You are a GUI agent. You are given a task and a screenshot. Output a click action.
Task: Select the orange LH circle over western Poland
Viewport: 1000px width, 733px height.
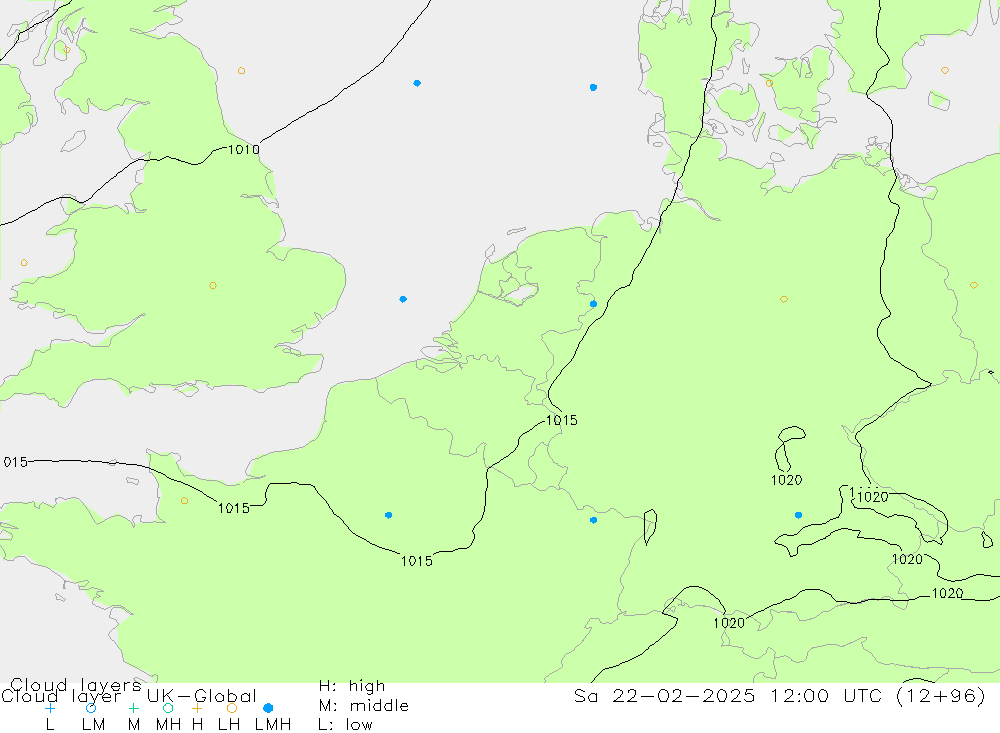coord(974,286)
